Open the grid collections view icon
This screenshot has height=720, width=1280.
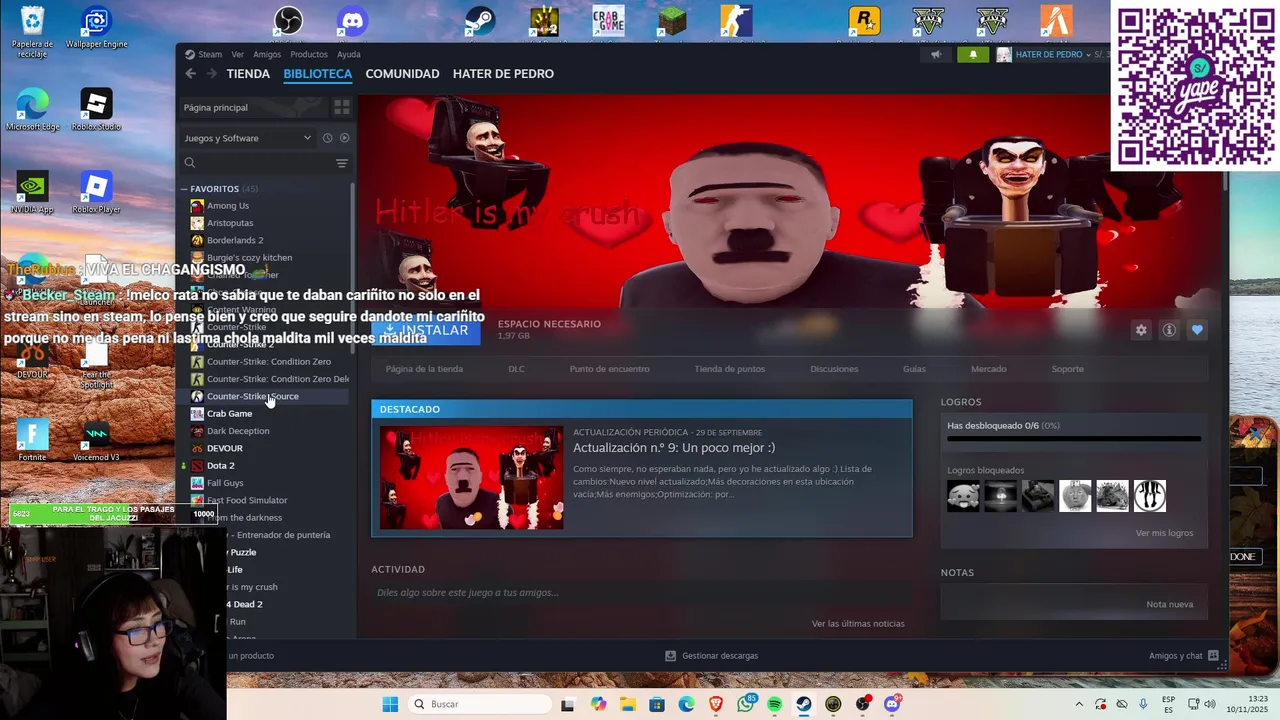(x=341, y=107)
